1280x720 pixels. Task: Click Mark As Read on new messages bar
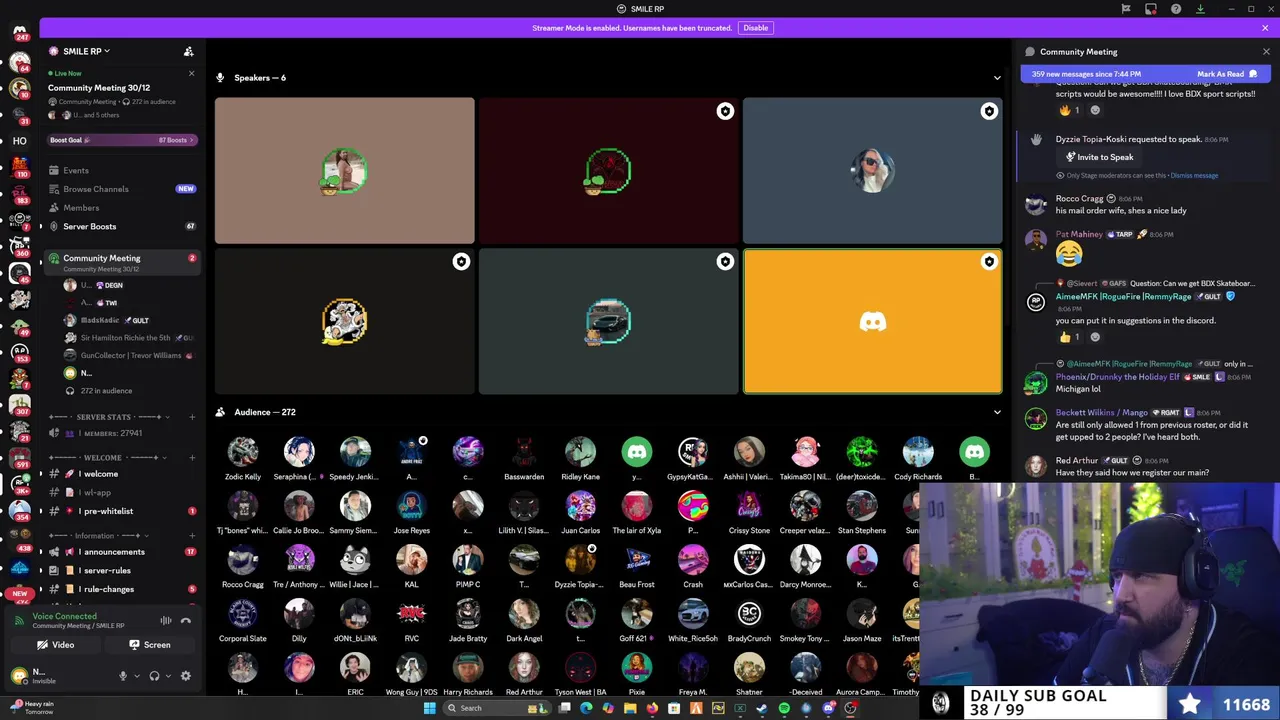(1226, 74)
